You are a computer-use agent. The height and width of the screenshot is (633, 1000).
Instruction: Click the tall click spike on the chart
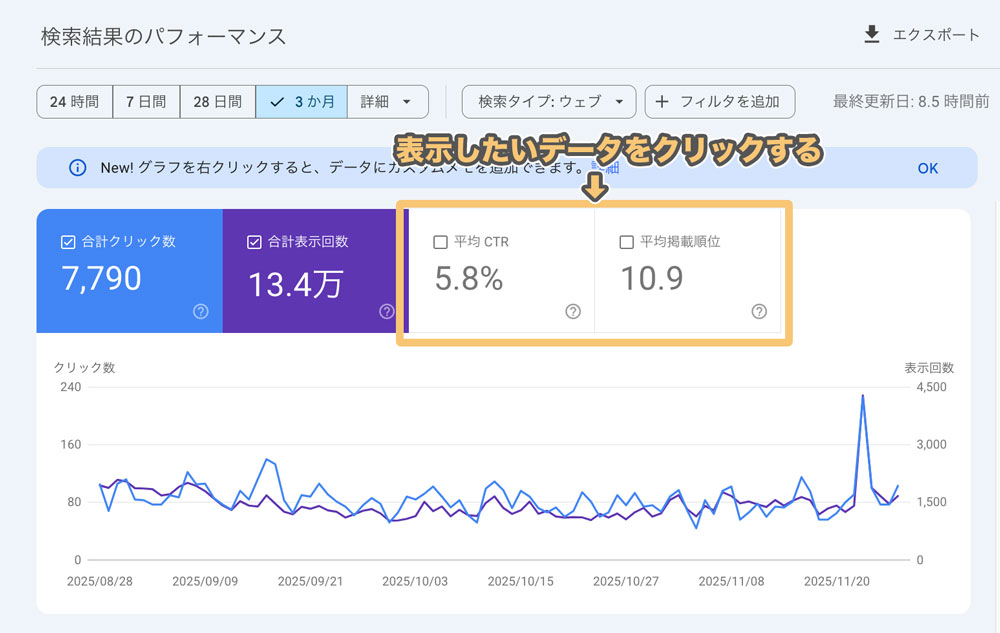click(x=862, y=397)
